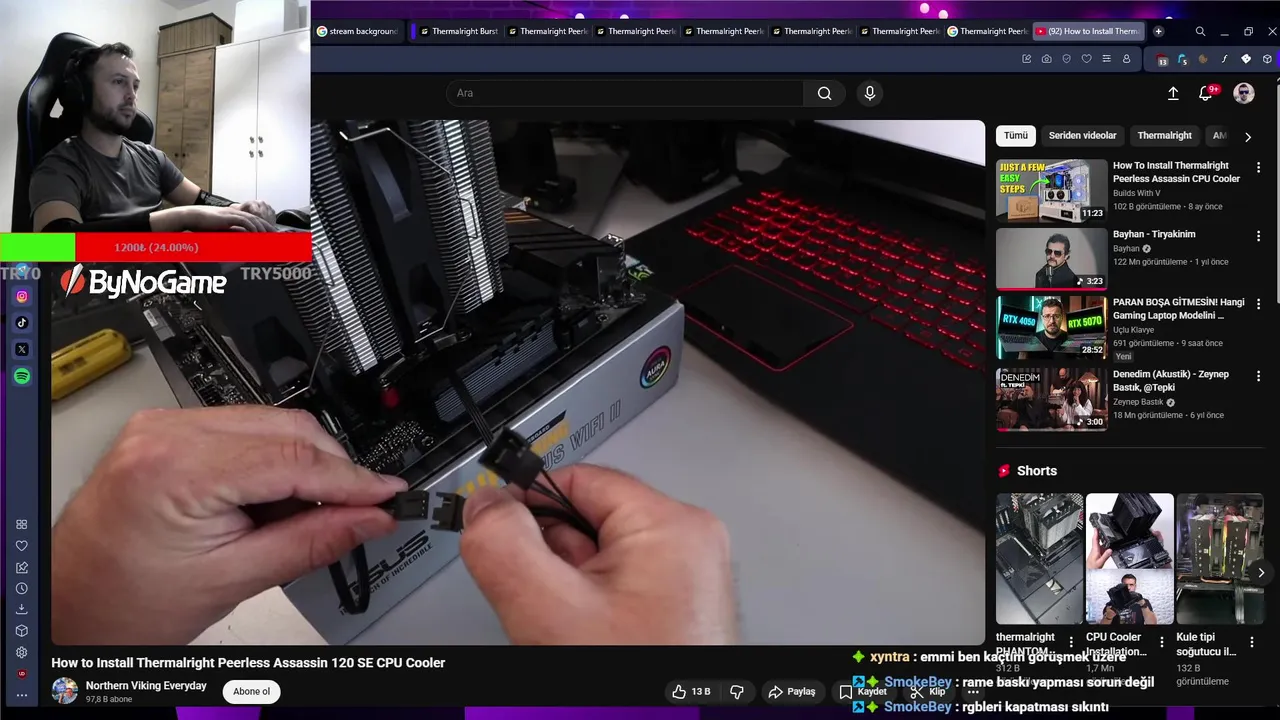1280x720 pixels.
Task: Save the video with Kaydet button
Action: tap(863, 692)
